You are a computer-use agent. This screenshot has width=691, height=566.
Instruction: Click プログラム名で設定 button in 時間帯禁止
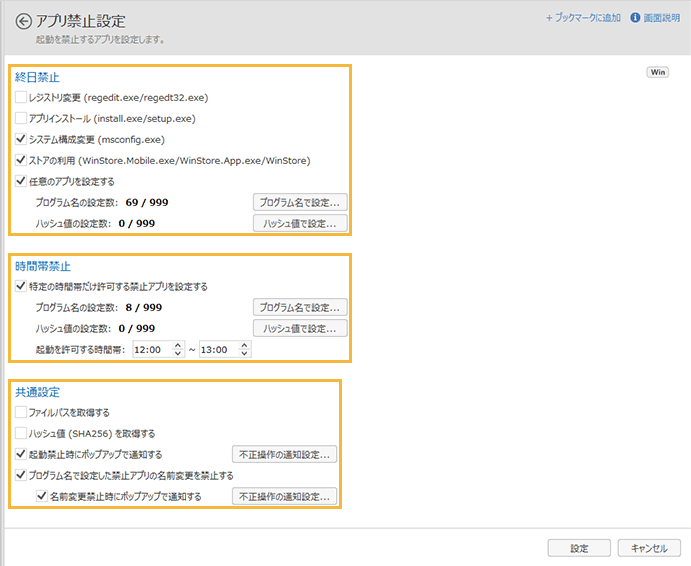(x=300, y=307)
